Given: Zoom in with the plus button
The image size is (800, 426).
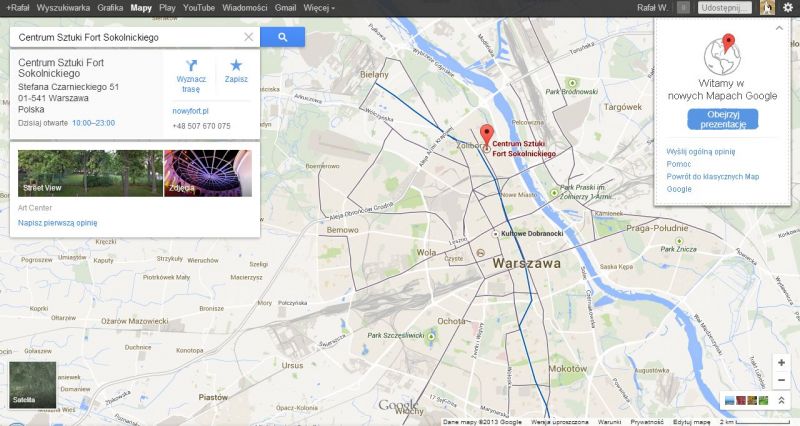Looking at the screenshot, I should tap(781, 363).
